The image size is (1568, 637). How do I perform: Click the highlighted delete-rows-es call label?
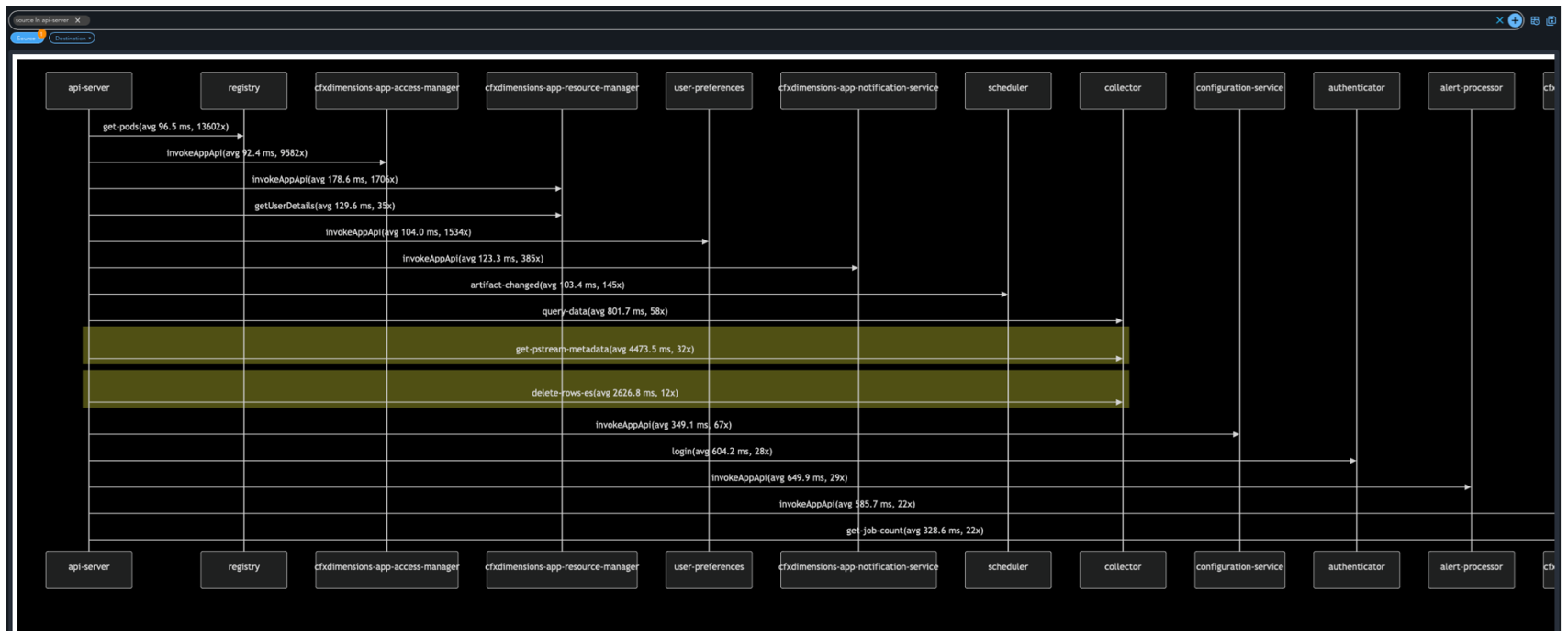point(604,393)
